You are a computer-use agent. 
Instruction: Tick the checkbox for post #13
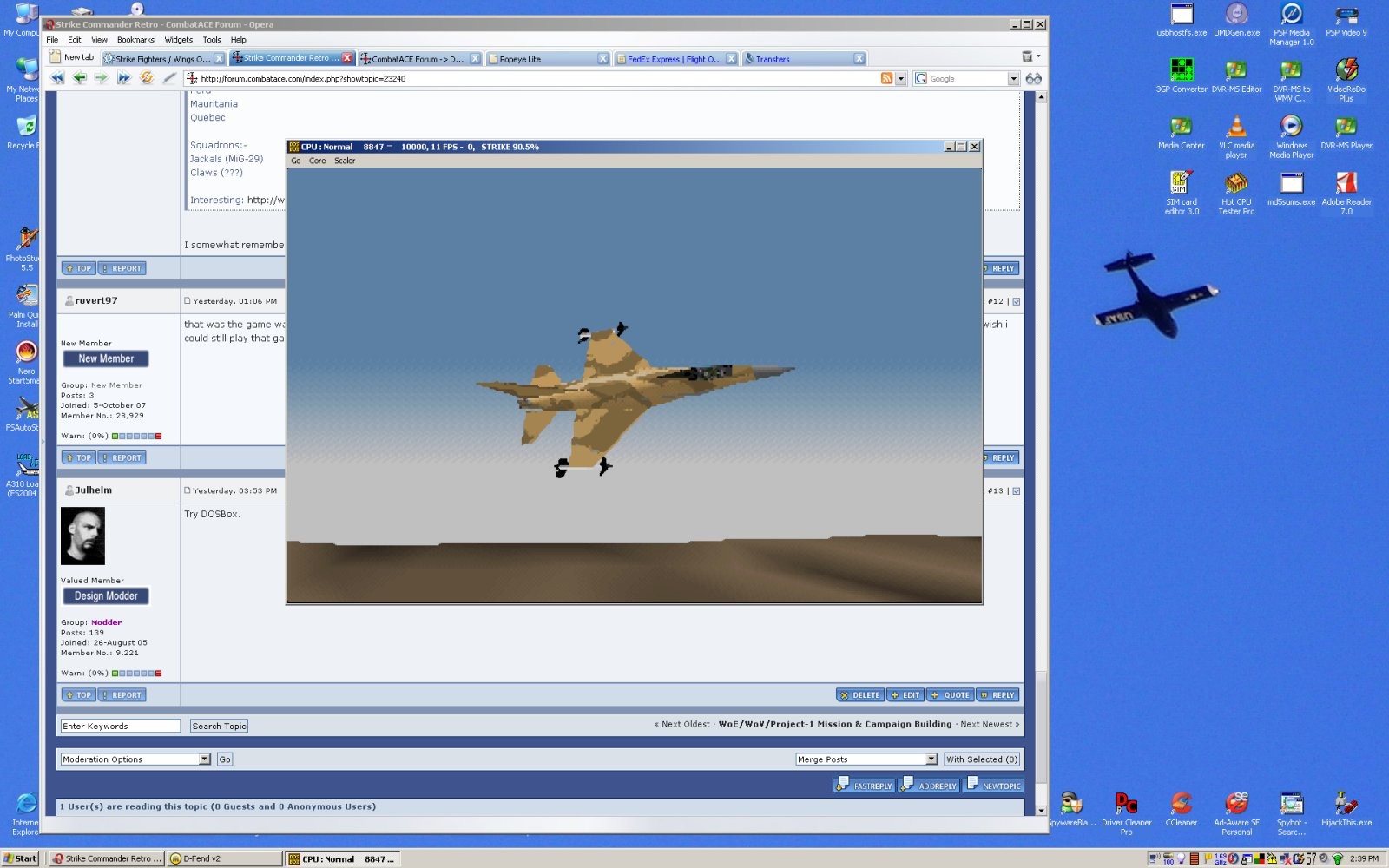coord(1017,491)
